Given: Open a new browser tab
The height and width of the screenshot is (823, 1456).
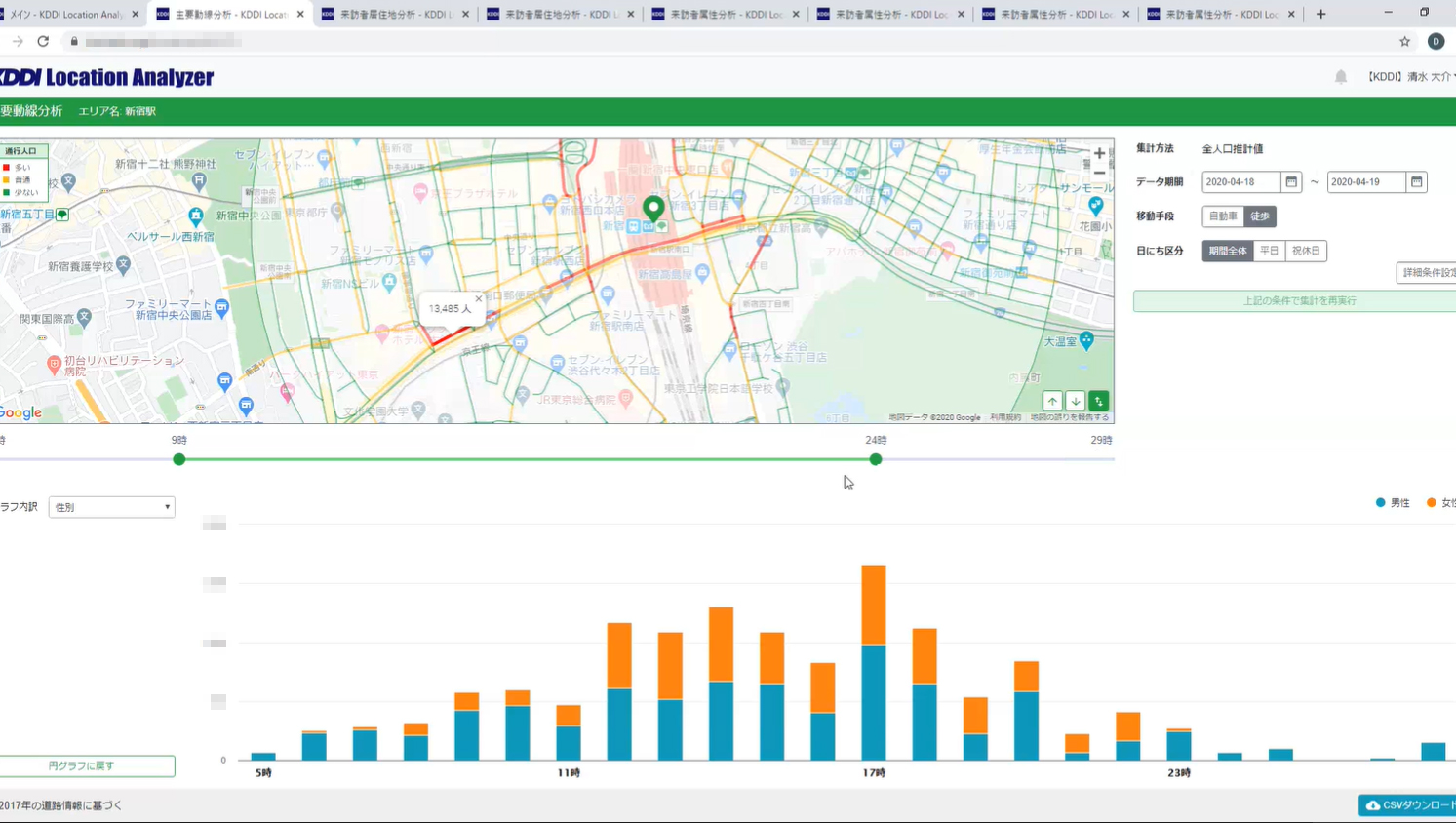Looking at the screenshot, I should 1321,14.
